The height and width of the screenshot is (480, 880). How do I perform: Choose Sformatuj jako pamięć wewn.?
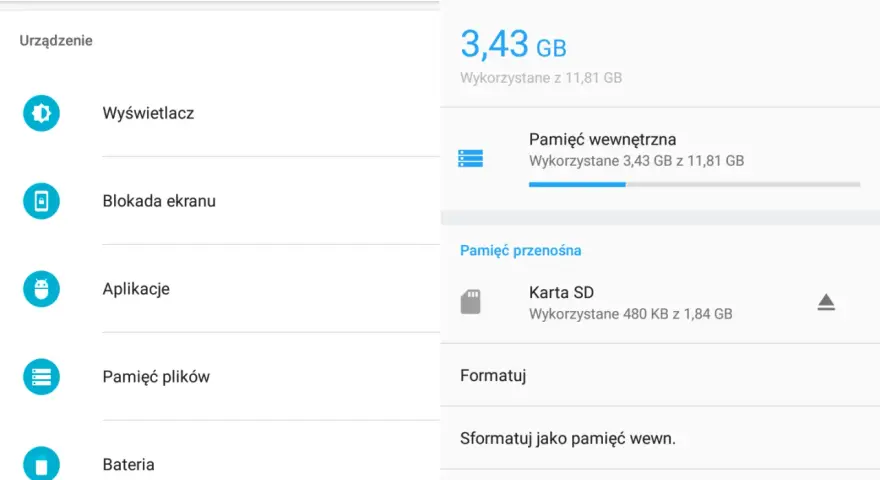click(x=660, y=438)
